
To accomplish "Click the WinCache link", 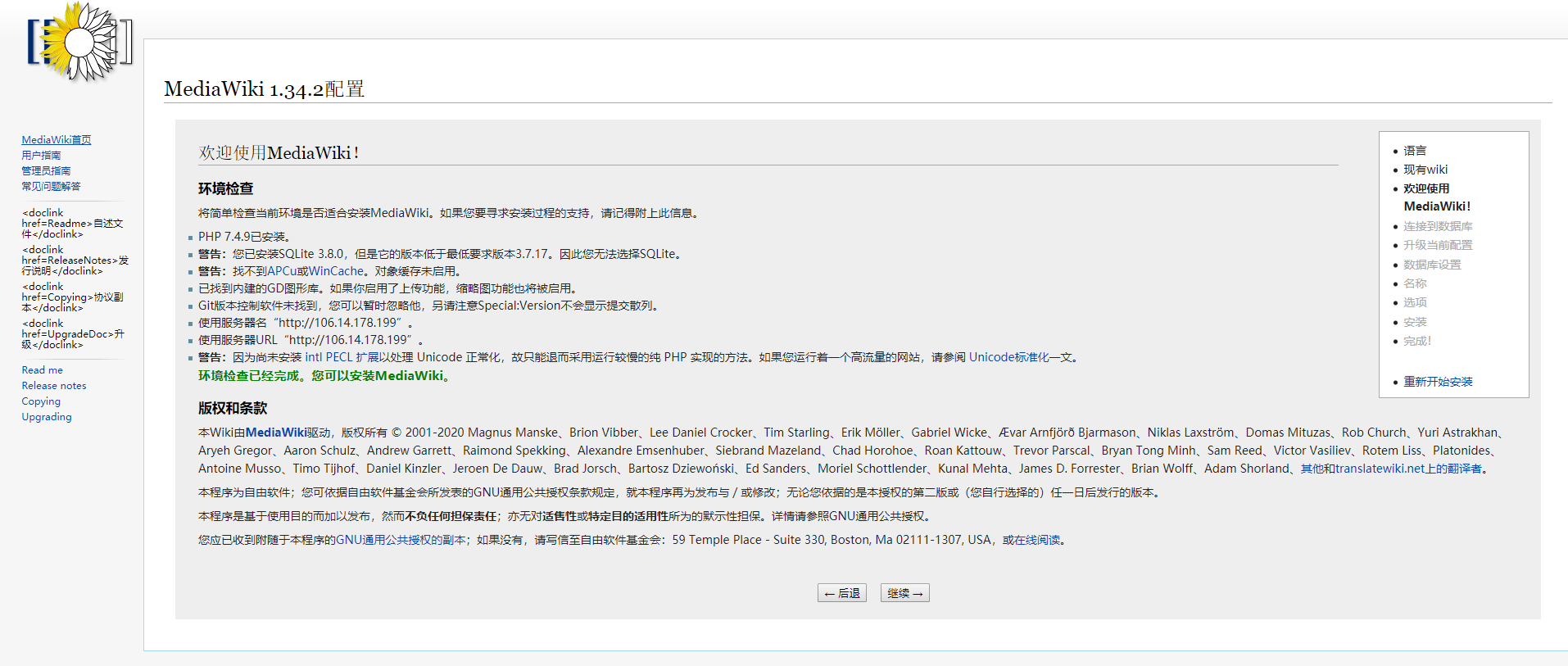I will tap(336, 271).
